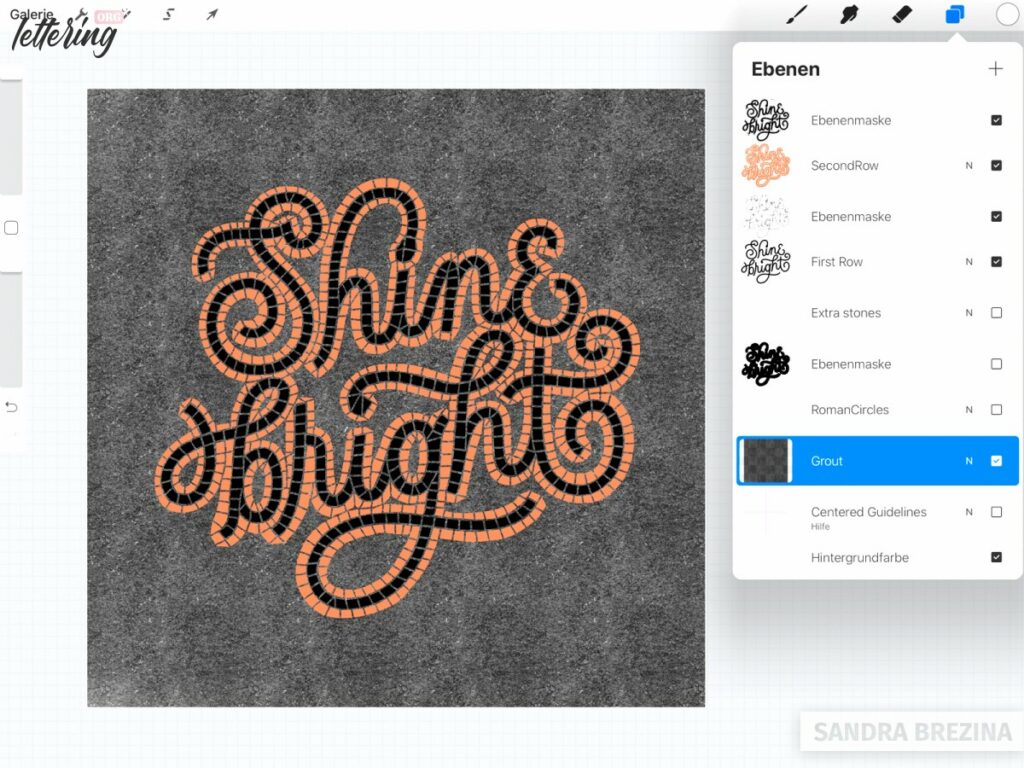Open blend mode options for First Row layer
This screenshot has width=1024, height=768.
968,261
